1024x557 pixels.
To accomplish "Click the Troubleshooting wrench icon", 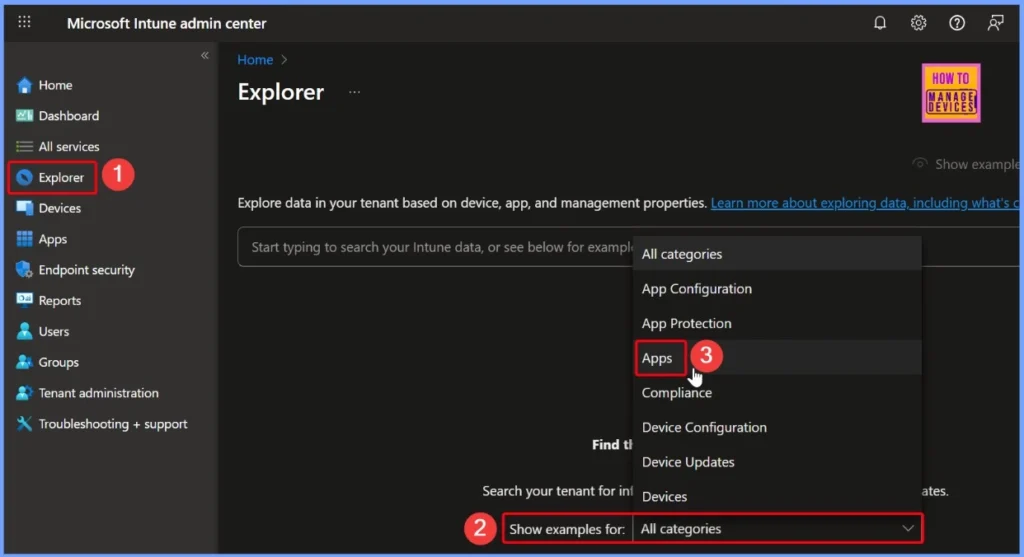I will tap(24, 424).
